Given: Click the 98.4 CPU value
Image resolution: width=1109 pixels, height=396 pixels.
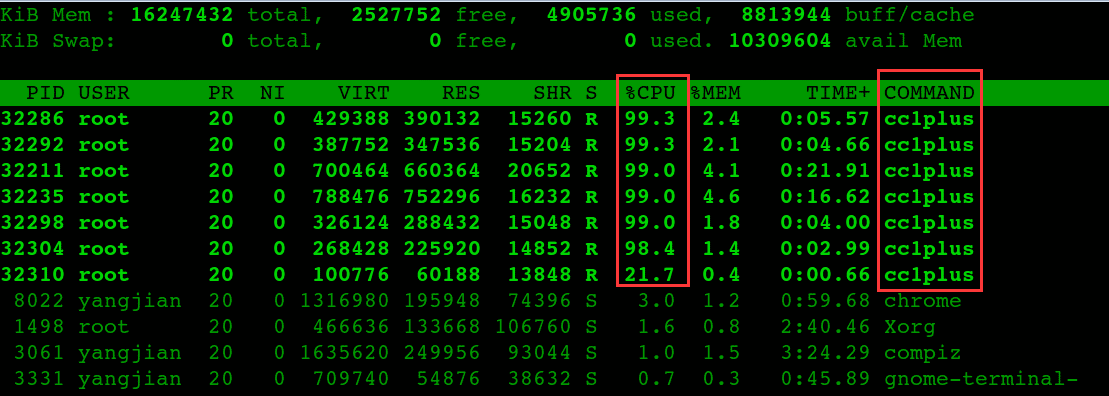Looking at the screenshot, I should click(x=650, y=249).
